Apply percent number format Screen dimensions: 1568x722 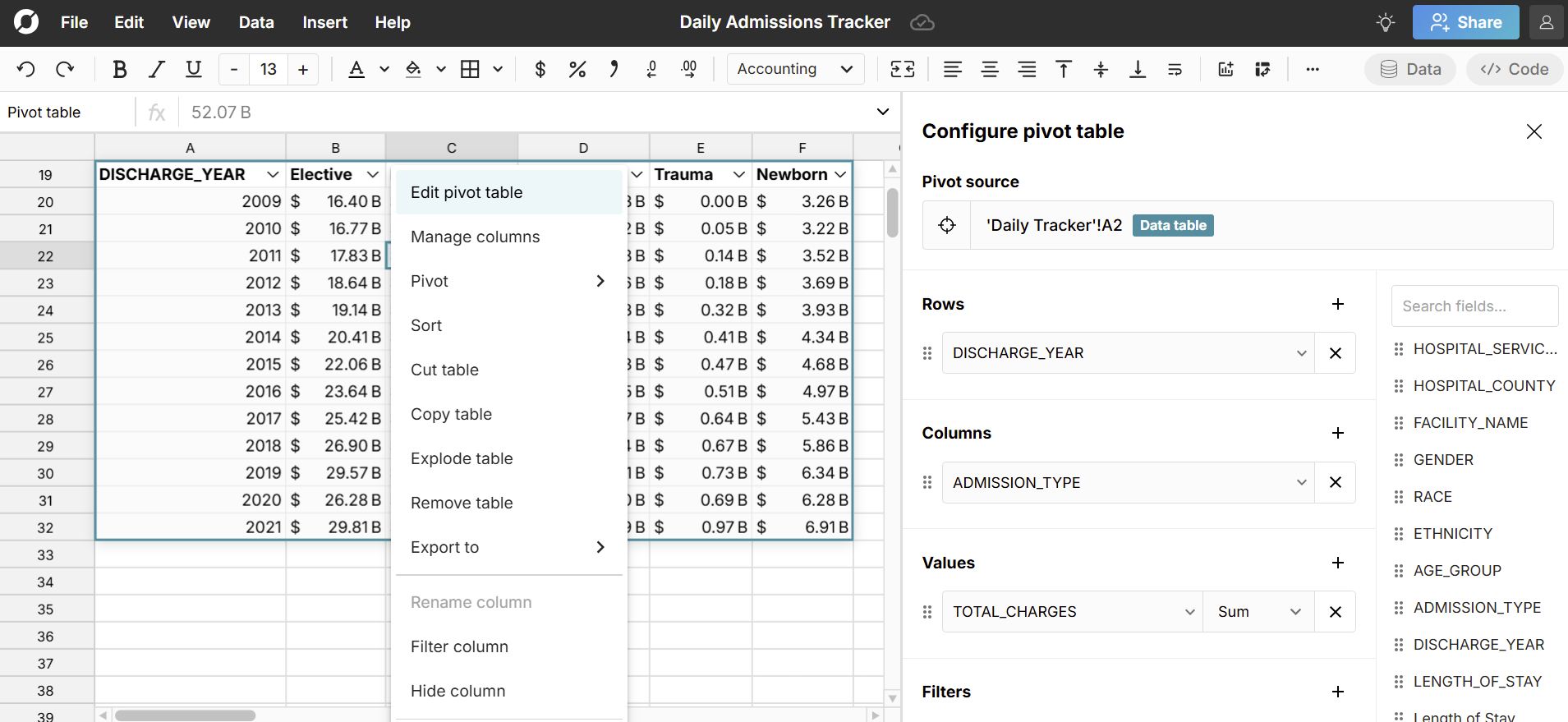(577, 69)
